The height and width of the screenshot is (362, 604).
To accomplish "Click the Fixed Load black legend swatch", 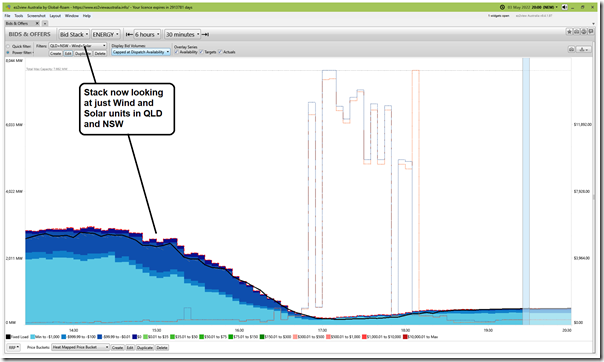I will [x=8, y=337].
